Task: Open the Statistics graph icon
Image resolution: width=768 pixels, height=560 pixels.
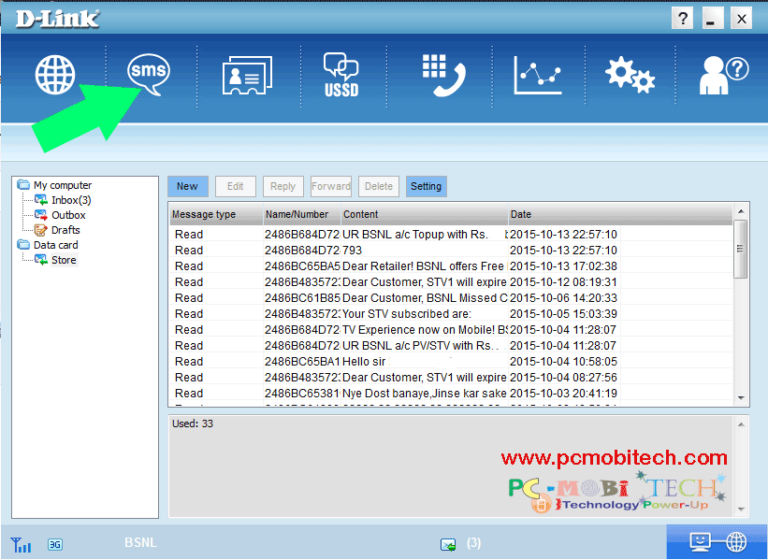Action: coord(537,75)
